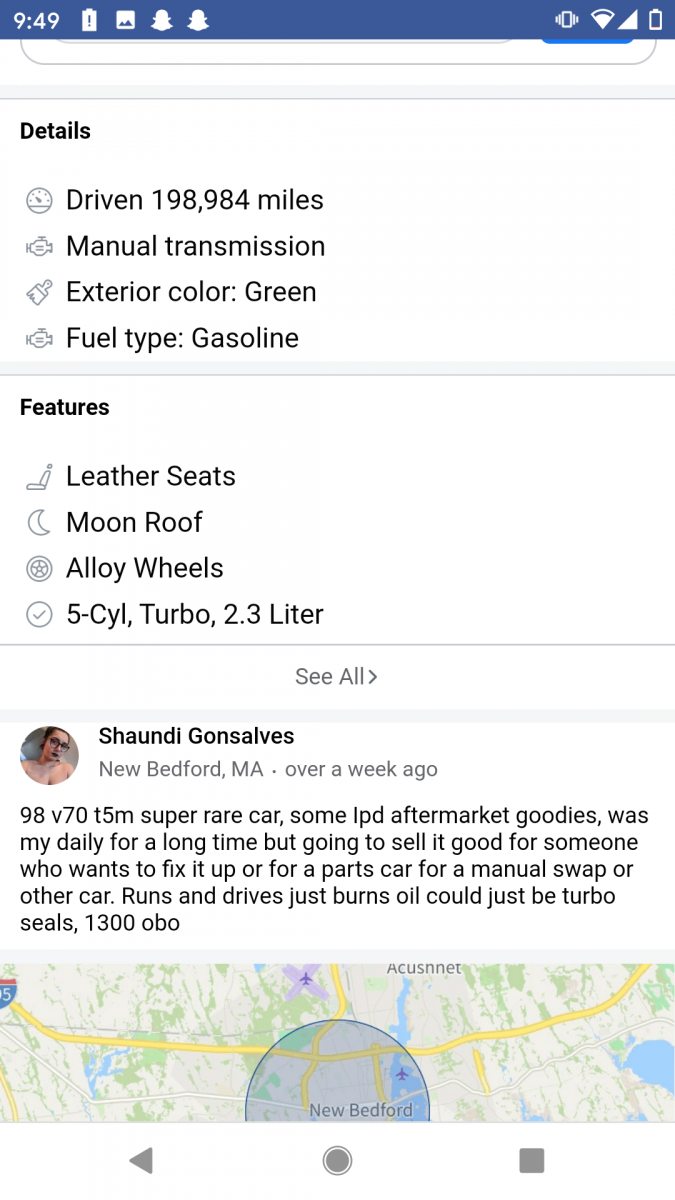The height and width of the screenshot is (1200, 675).
Task: Select the seat icon next to Leather Seats
Action: coord(38,476)
